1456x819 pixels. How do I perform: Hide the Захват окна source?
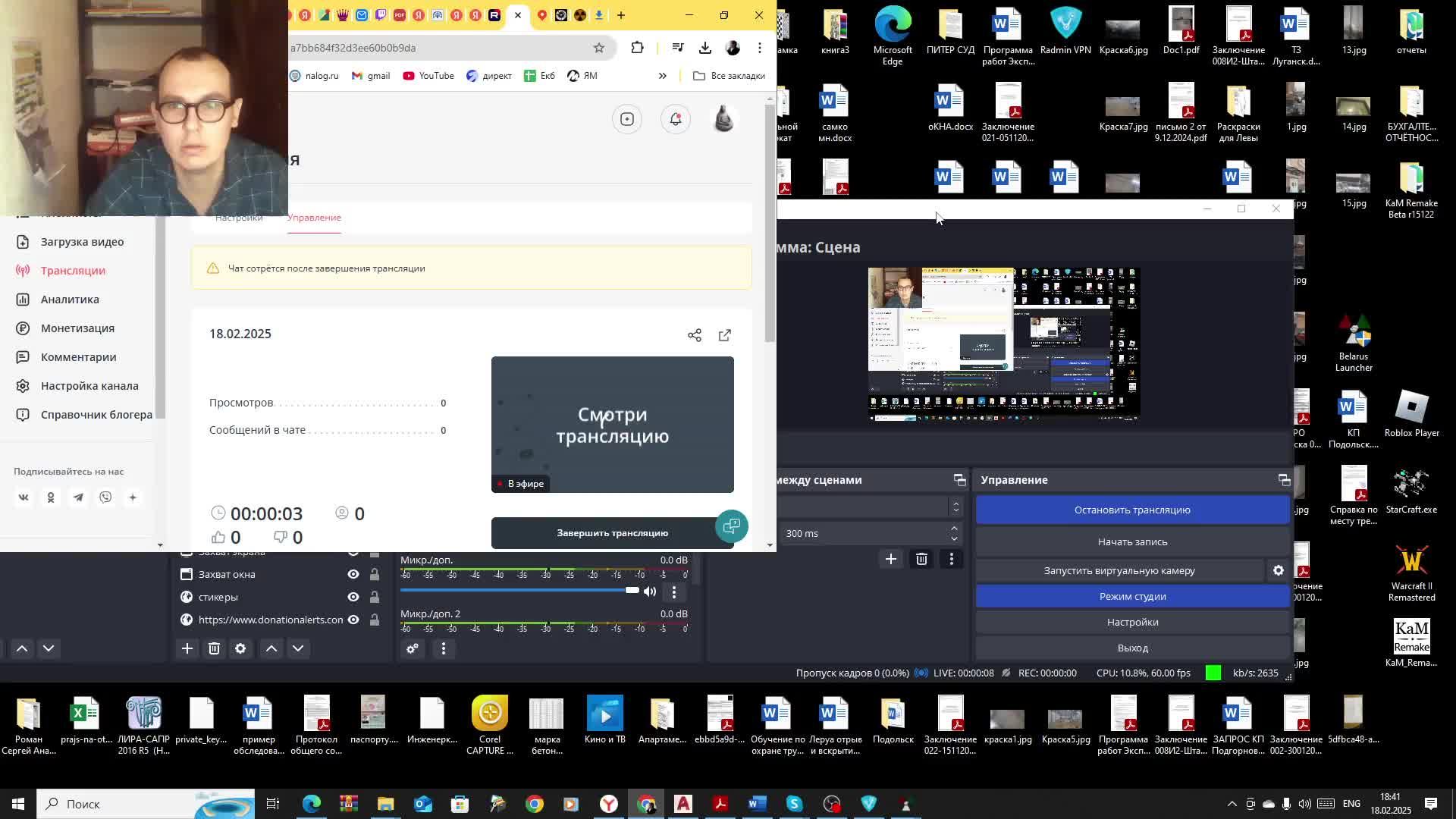pos(353,575)
